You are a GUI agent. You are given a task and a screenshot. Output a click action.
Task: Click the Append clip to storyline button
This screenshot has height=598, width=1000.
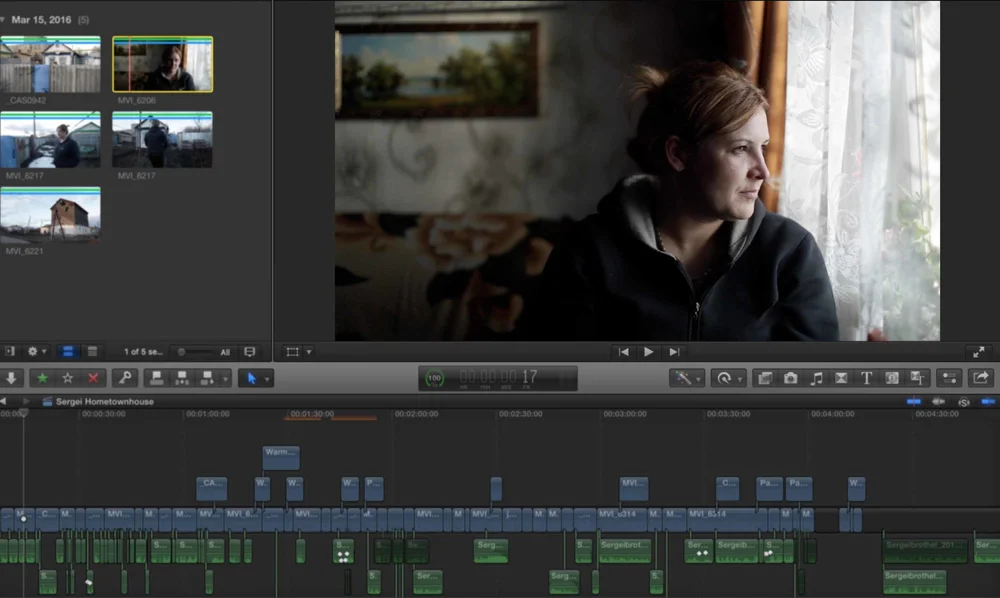(207, 378)
